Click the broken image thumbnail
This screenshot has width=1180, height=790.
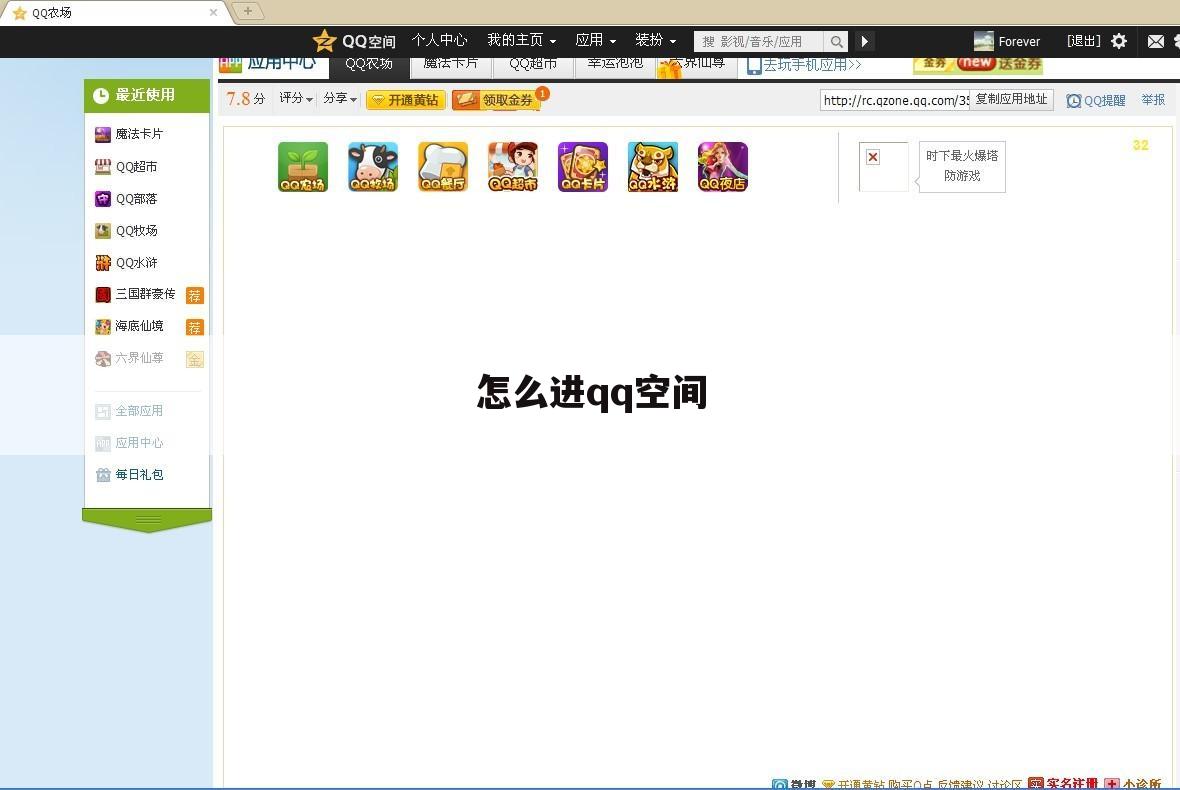[x=883, y=166]
